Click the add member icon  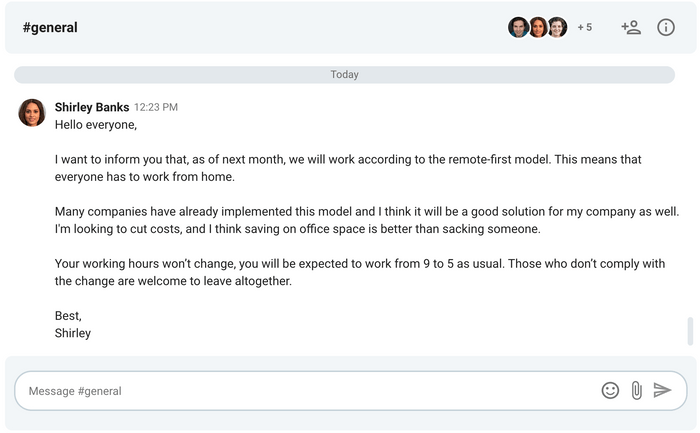click(630, 28)
